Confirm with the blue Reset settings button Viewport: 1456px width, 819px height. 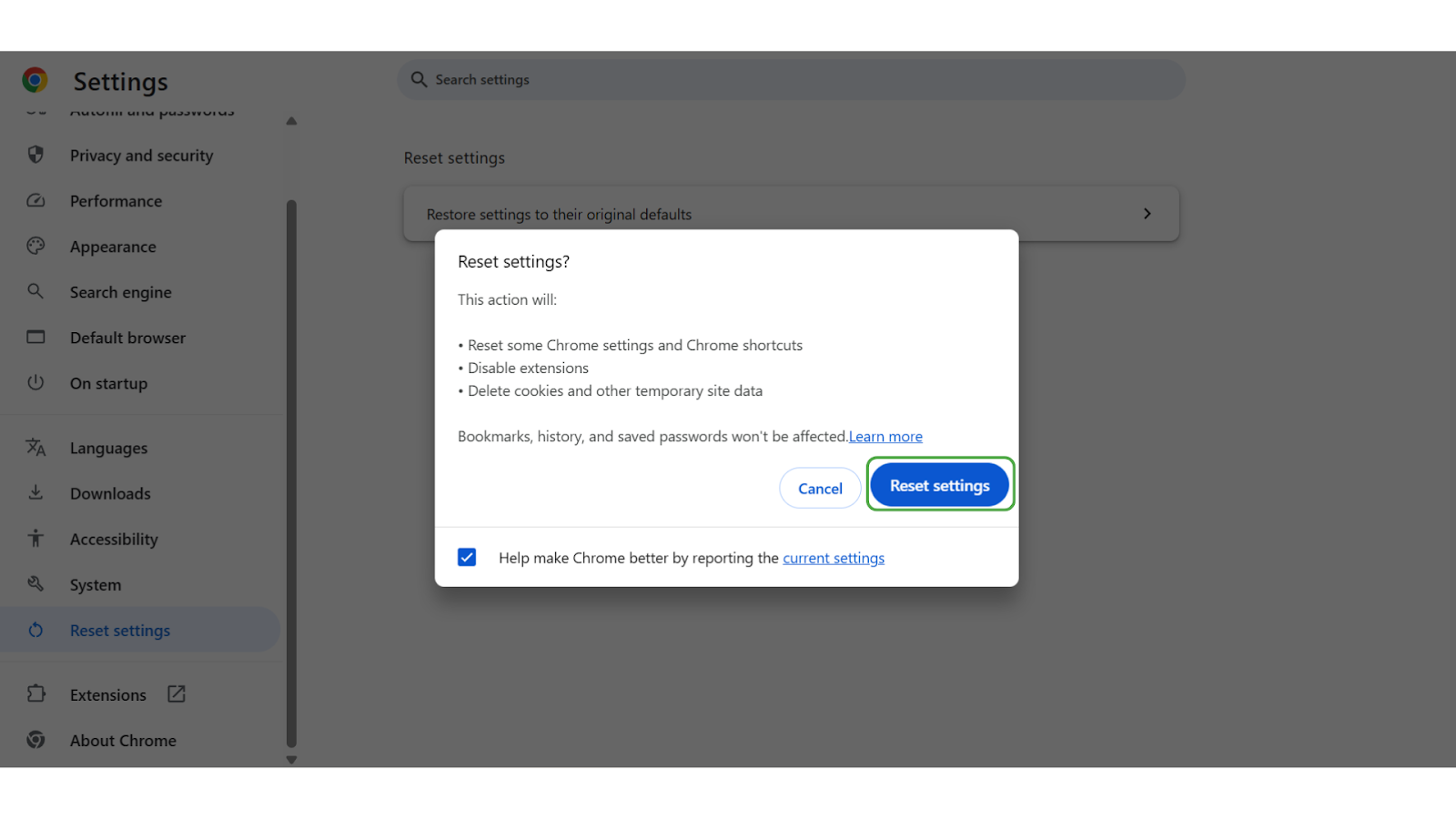pyautogui.click(x=940, y=485)
